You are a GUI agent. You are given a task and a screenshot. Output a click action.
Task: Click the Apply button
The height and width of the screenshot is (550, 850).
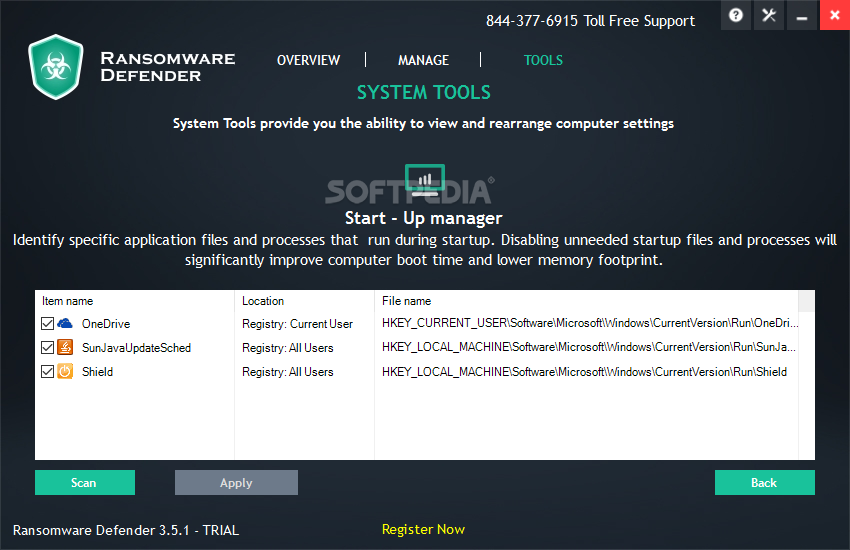point(236,482)
